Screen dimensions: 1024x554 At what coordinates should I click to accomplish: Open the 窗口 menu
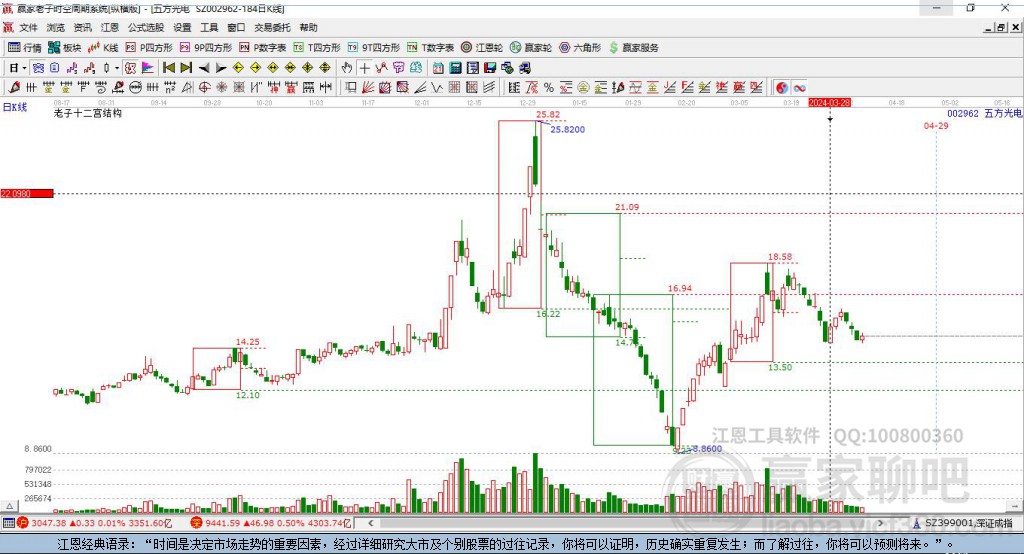pos(236,27)
